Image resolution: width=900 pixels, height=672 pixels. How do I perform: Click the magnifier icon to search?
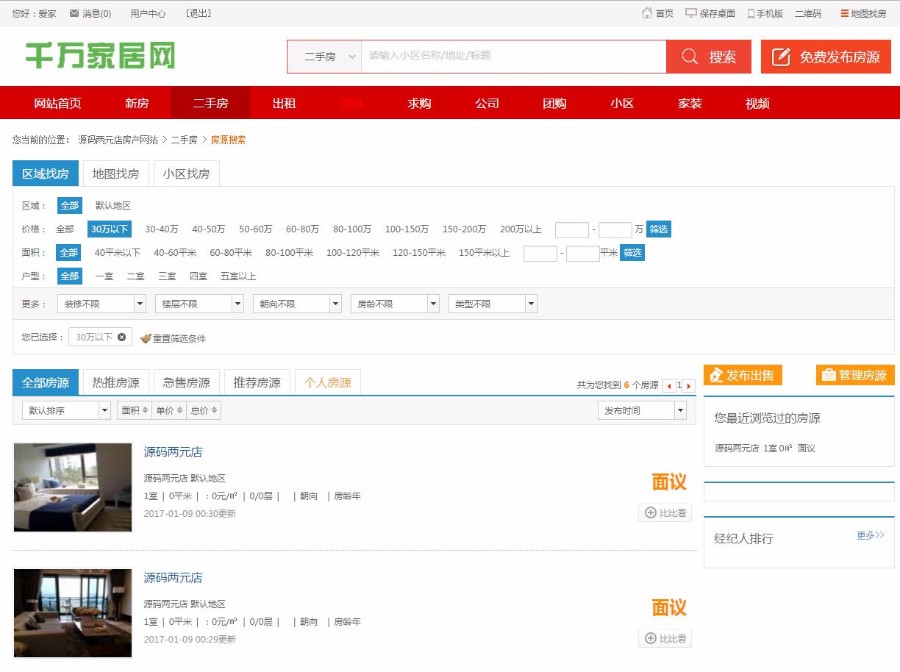click(692, 56)
